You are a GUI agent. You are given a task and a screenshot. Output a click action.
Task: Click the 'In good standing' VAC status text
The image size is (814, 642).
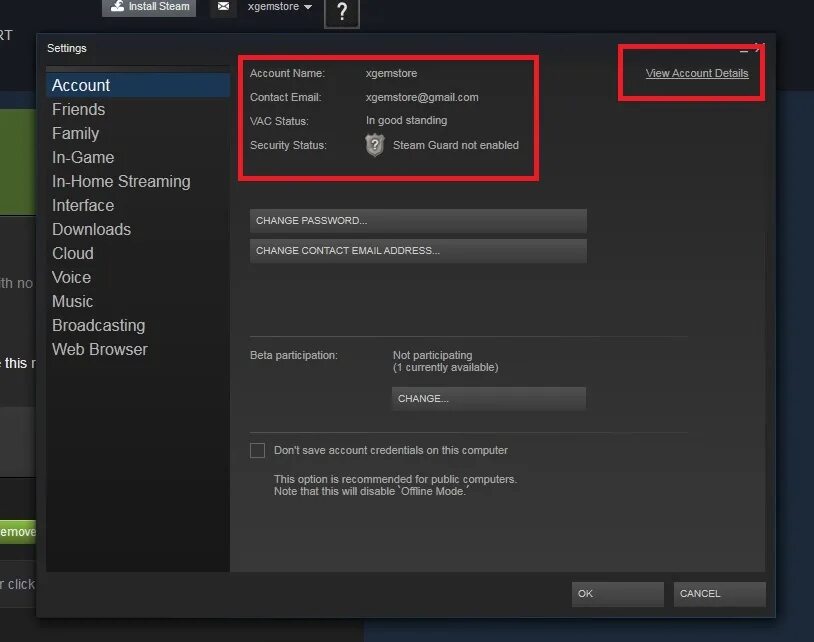406,120
